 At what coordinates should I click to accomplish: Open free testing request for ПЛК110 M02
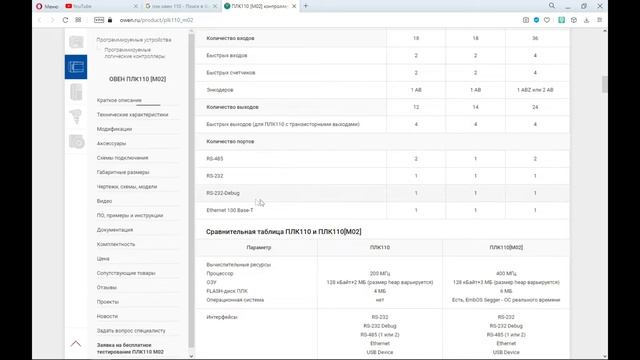[130, 349]
